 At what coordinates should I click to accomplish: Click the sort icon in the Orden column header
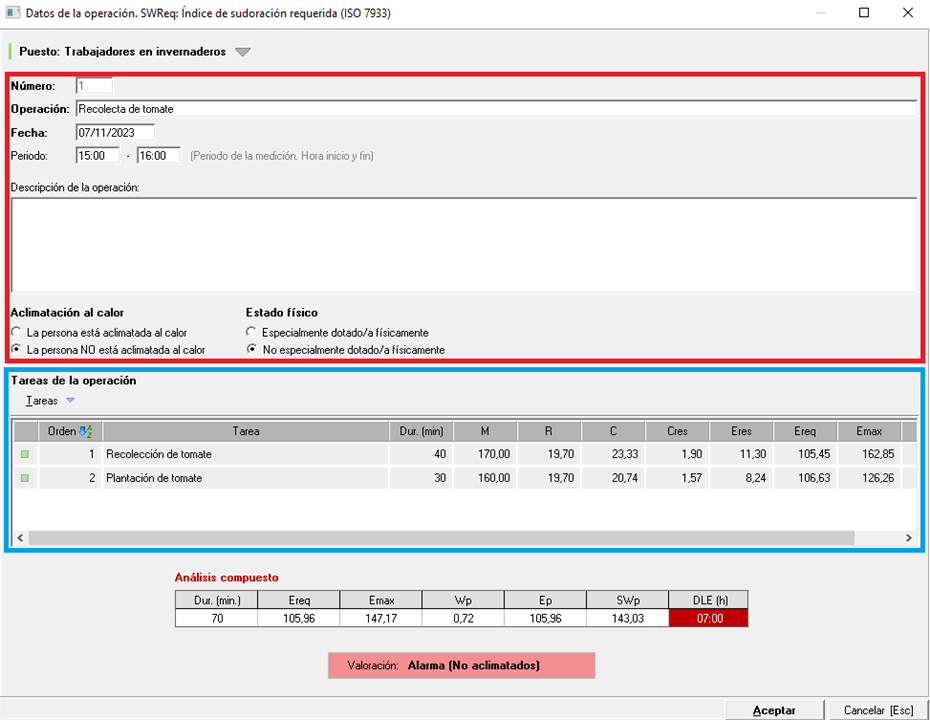pos(85,431)
